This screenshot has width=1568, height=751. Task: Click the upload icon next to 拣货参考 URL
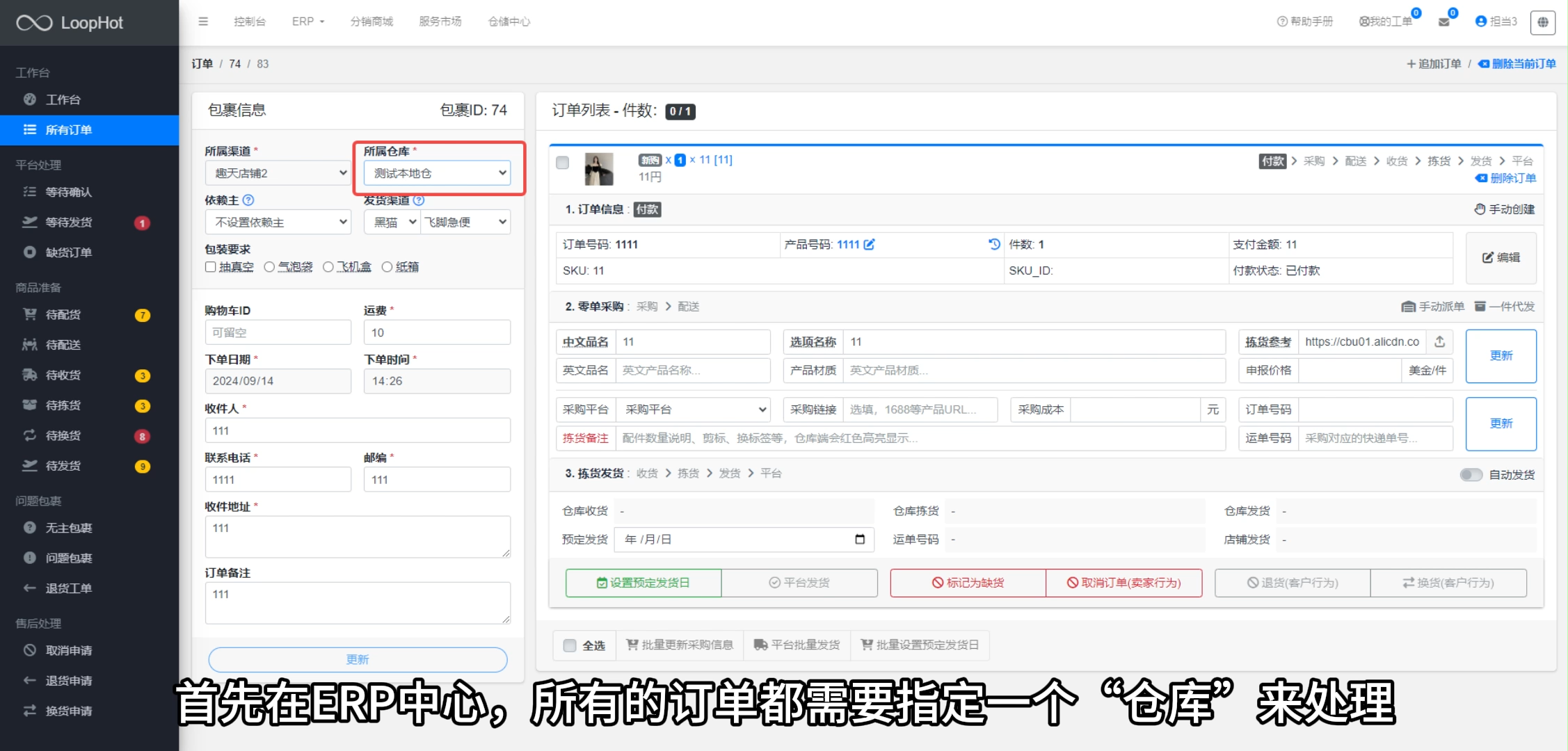[1439, 341]
